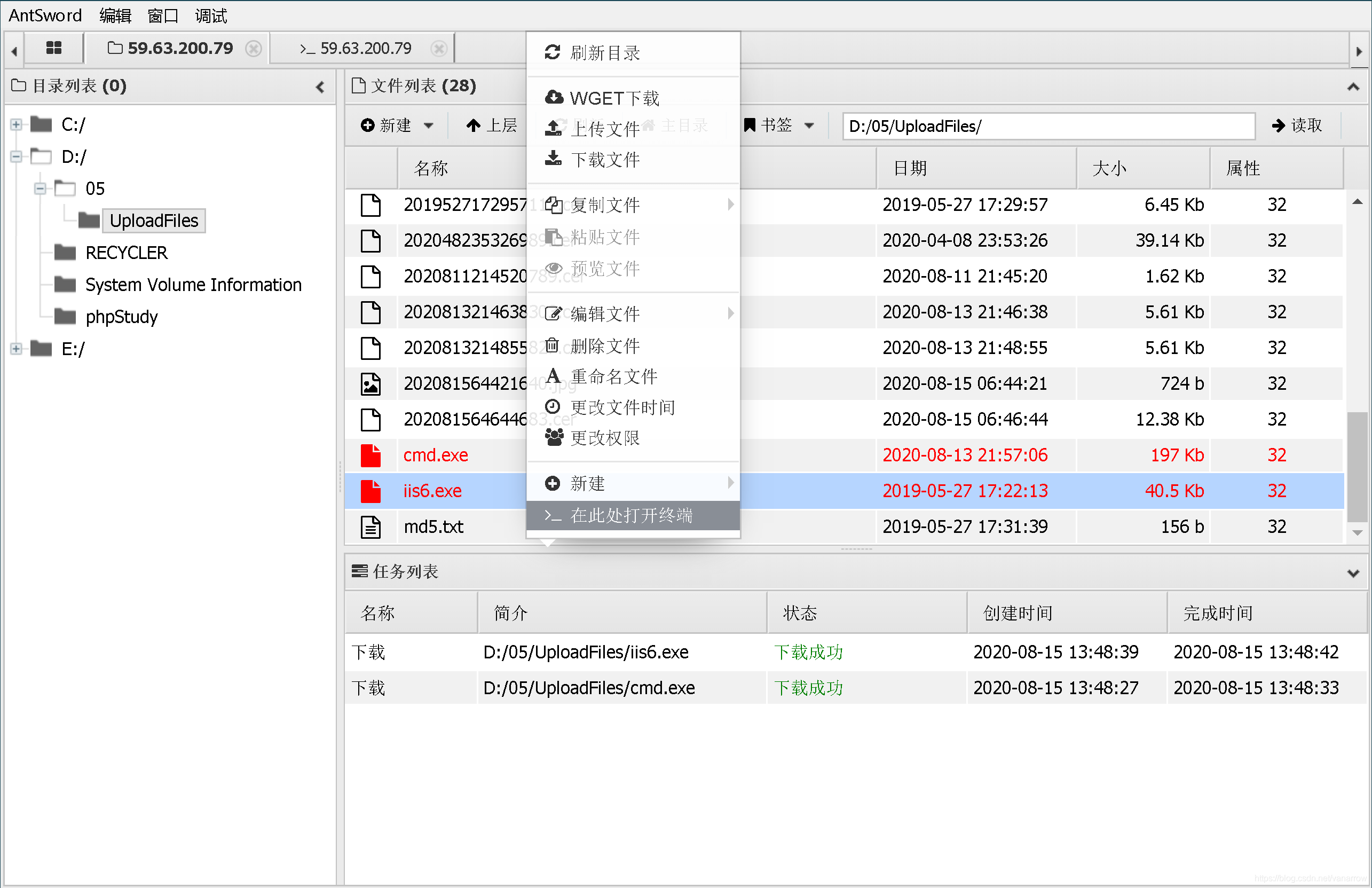Screen dimensions: 1372x888
Task: Click the RECYCLER folder icon
Action: coord(65,253)
